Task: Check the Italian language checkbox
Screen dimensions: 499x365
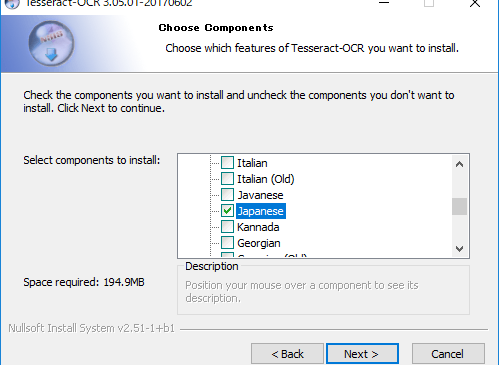Action: [x=227, y=163]
